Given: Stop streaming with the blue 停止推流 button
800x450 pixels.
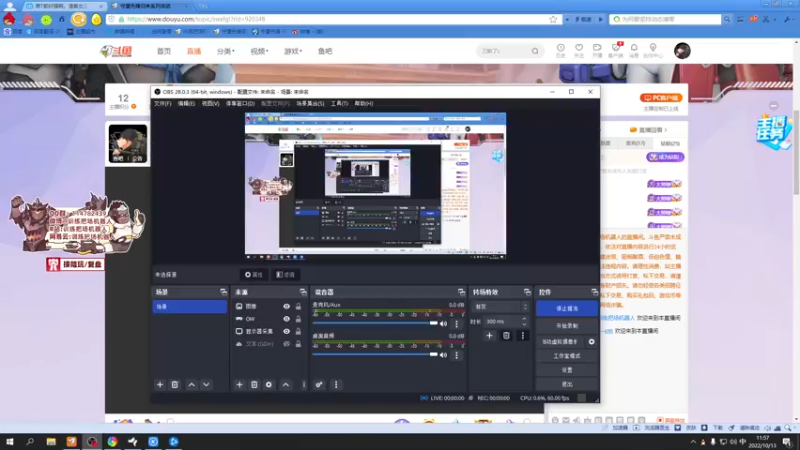Looking at the screenshot, I should point(567,308).
